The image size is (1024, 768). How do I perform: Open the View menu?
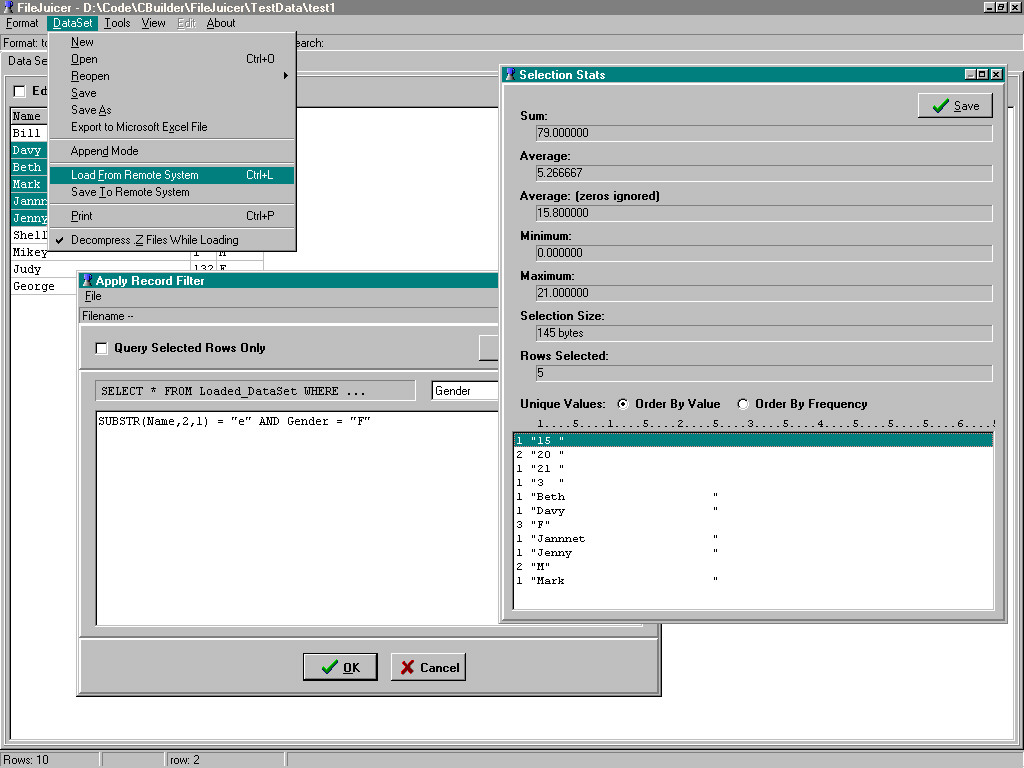(x=153, y=24)
